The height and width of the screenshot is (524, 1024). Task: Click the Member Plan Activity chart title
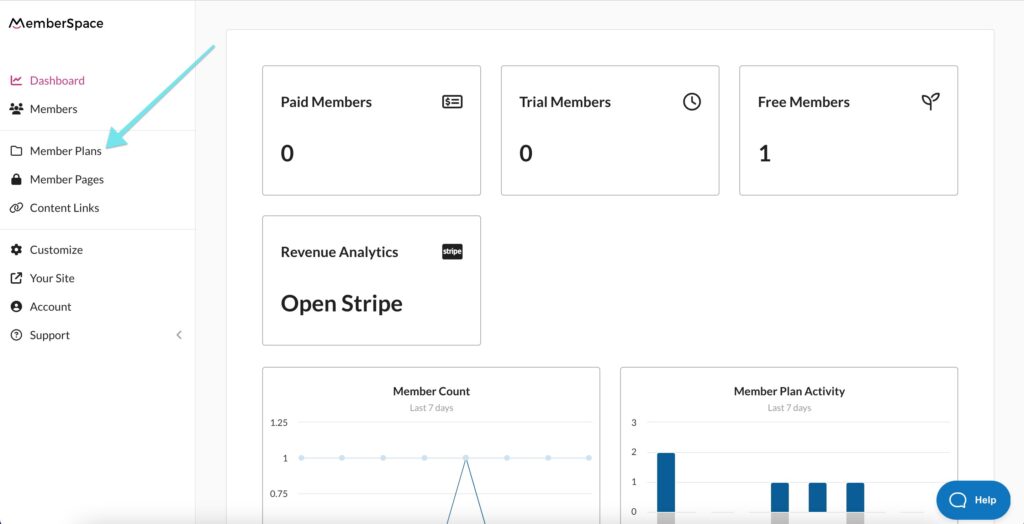789,391
